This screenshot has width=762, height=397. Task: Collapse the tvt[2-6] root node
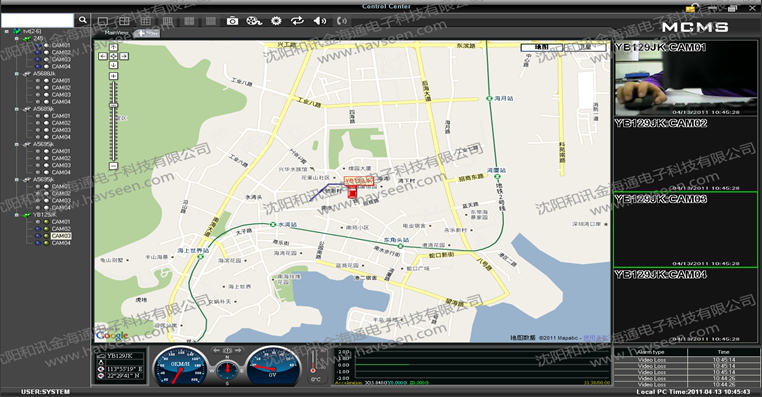tap(7, 32)
